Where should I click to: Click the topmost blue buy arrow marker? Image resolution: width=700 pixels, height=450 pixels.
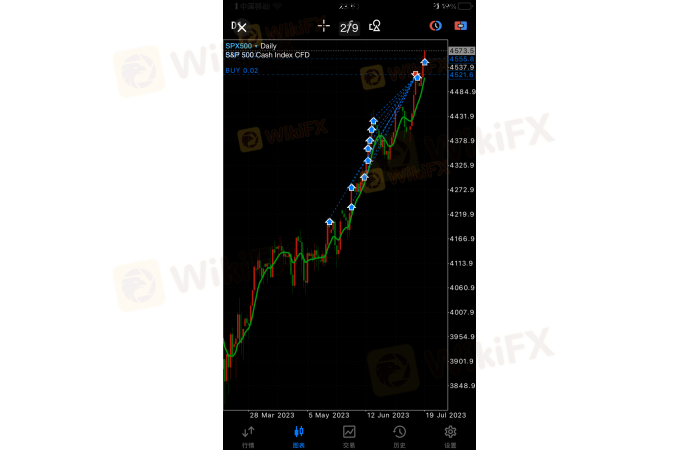425,62
